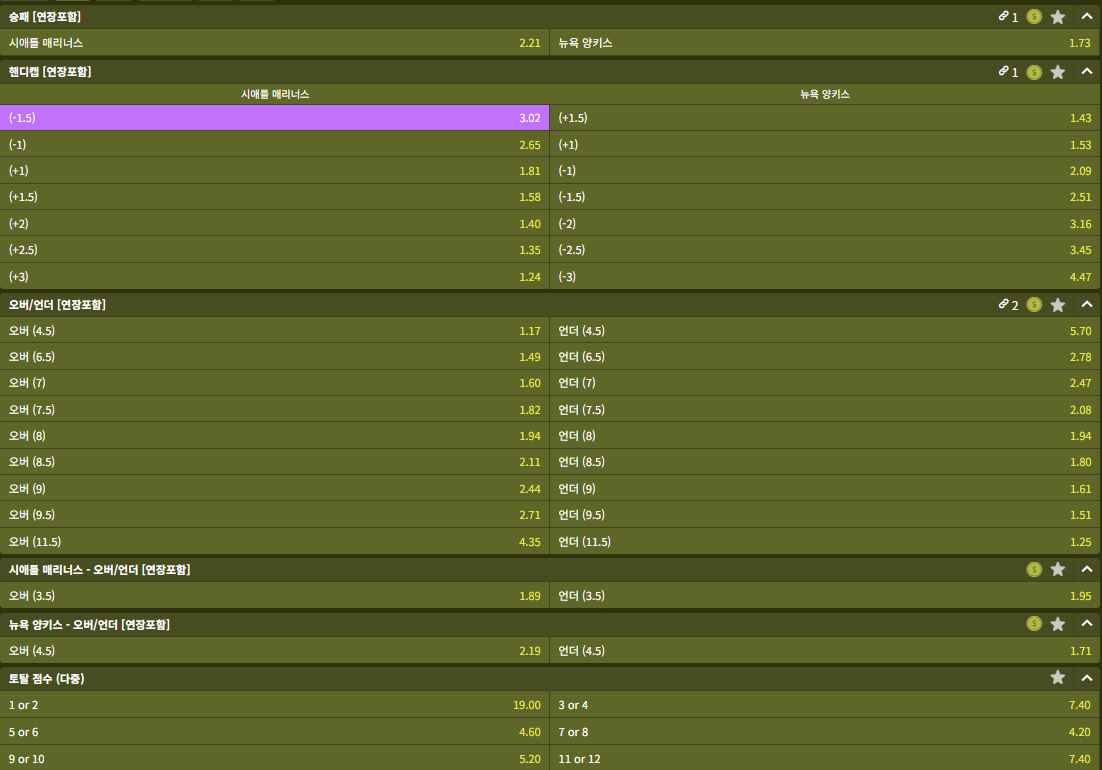
Task: Collapse 시애틀 매리너스 - 오버/언더 section
Action: pyautogui.click(x=1087, y=569)
